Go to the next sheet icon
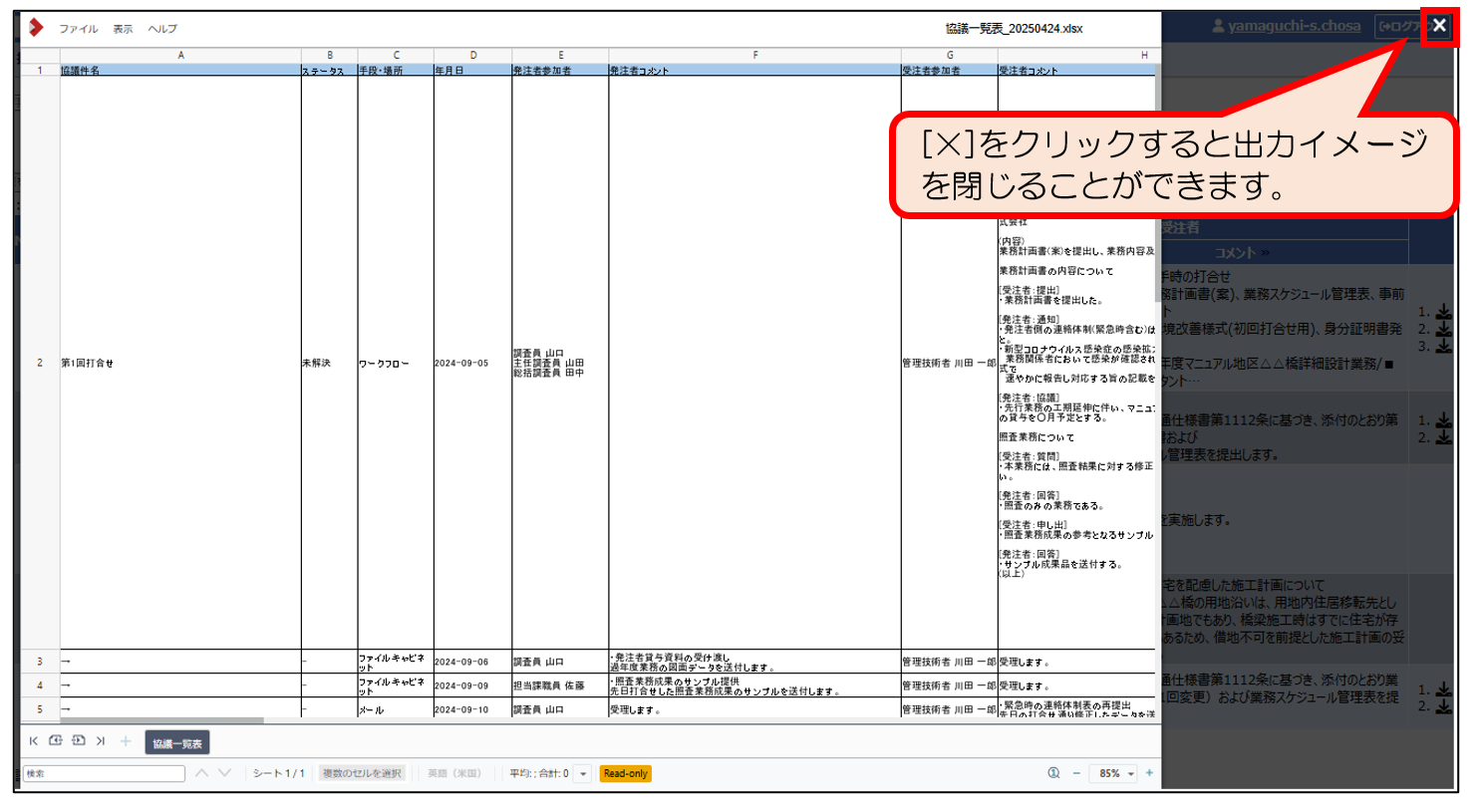Screen dimensions: 1480x812 (79, 741)
